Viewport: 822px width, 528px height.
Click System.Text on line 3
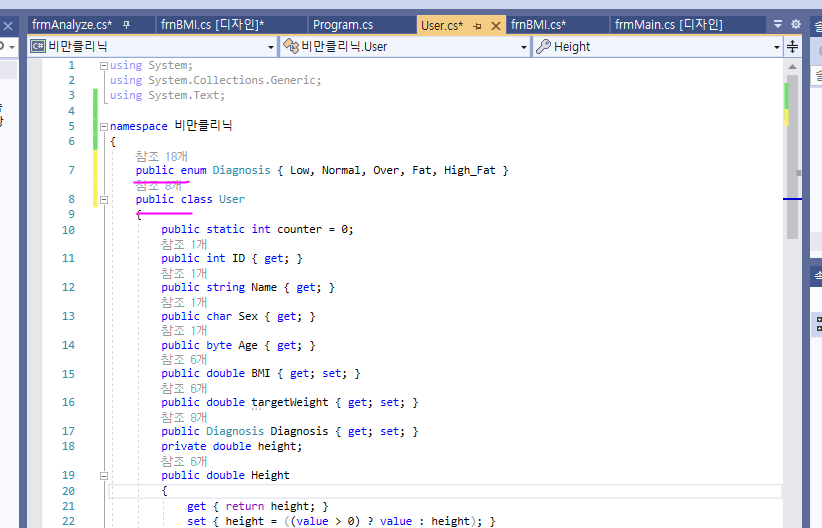(183, 95)
